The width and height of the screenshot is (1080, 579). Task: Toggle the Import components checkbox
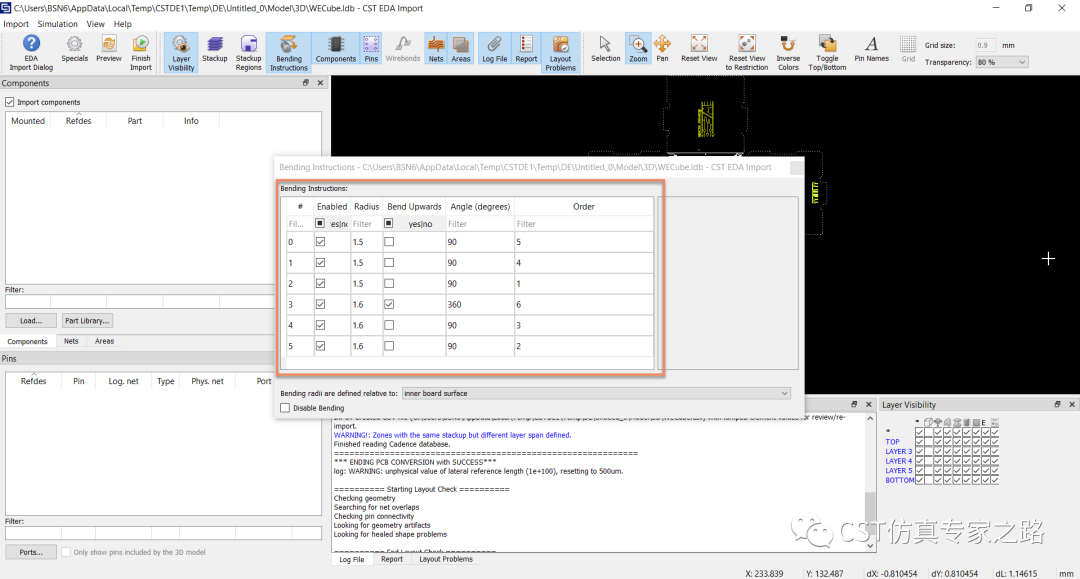click(x=10, y=102)
